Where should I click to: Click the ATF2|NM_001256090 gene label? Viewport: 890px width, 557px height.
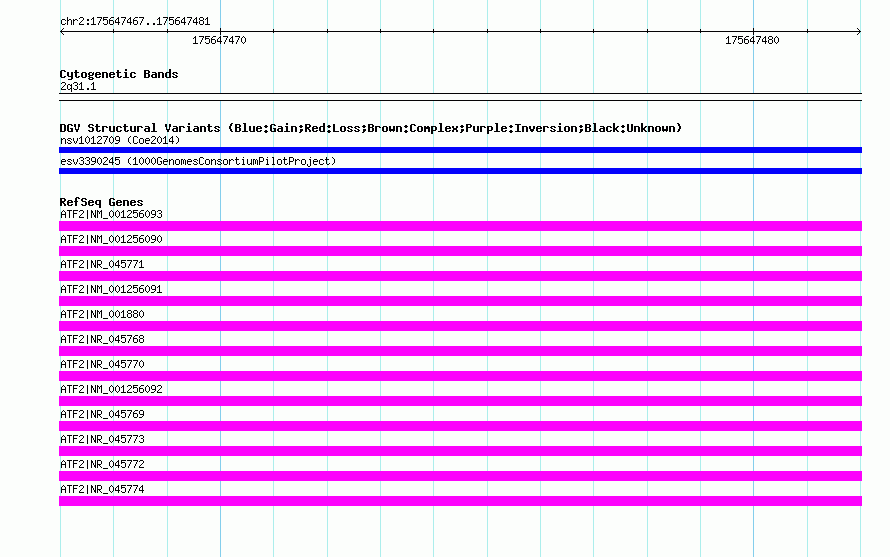(111, 239)
